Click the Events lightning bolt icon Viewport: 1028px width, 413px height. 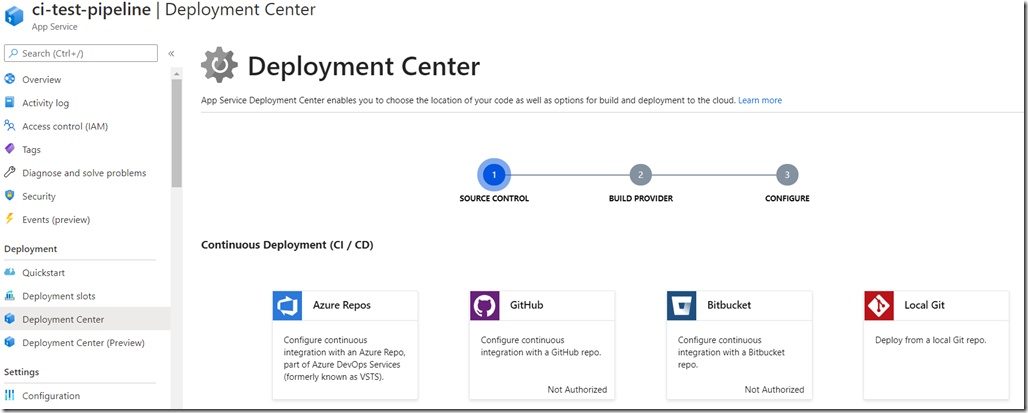(10, 220)
